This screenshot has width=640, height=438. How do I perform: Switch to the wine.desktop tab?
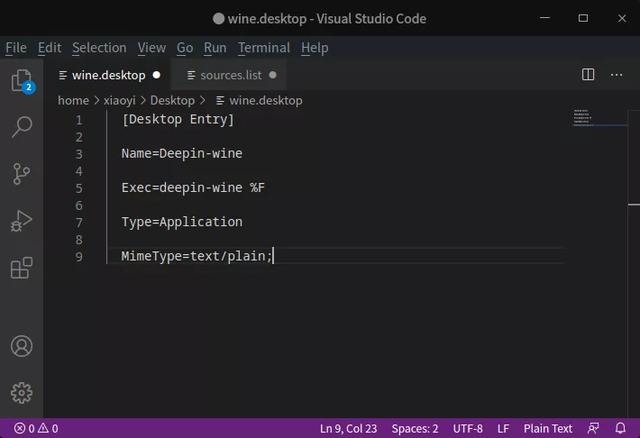tap(109, 75)
